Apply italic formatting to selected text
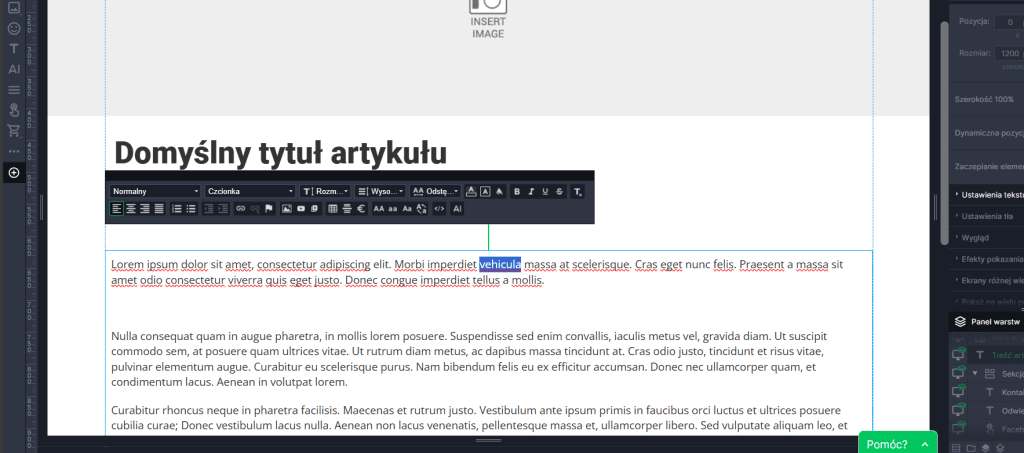 click(531, 191)
